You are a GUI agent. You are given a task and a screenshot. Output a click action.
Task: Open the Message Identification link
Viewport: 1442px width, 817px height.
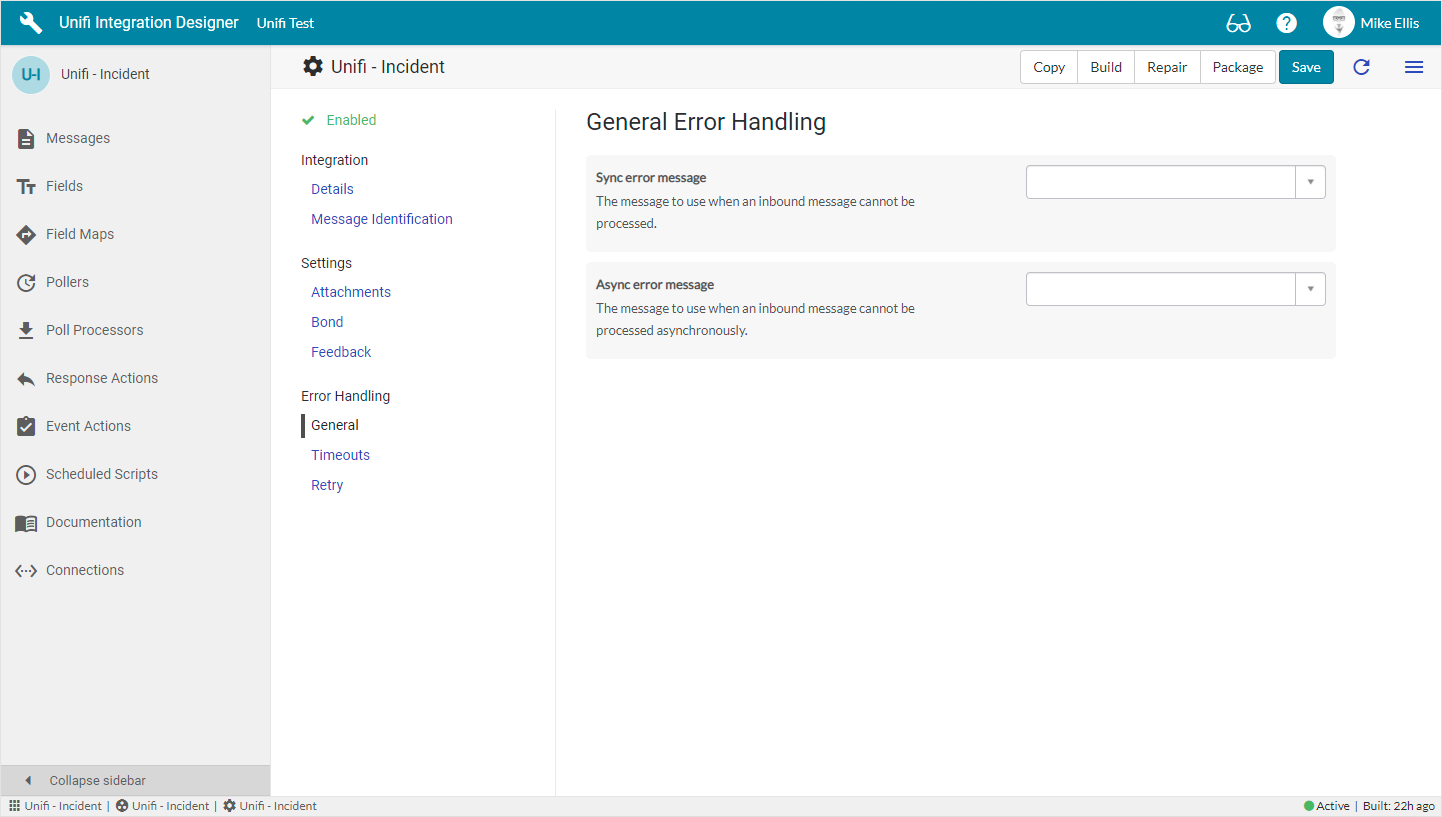coord(381,219)
